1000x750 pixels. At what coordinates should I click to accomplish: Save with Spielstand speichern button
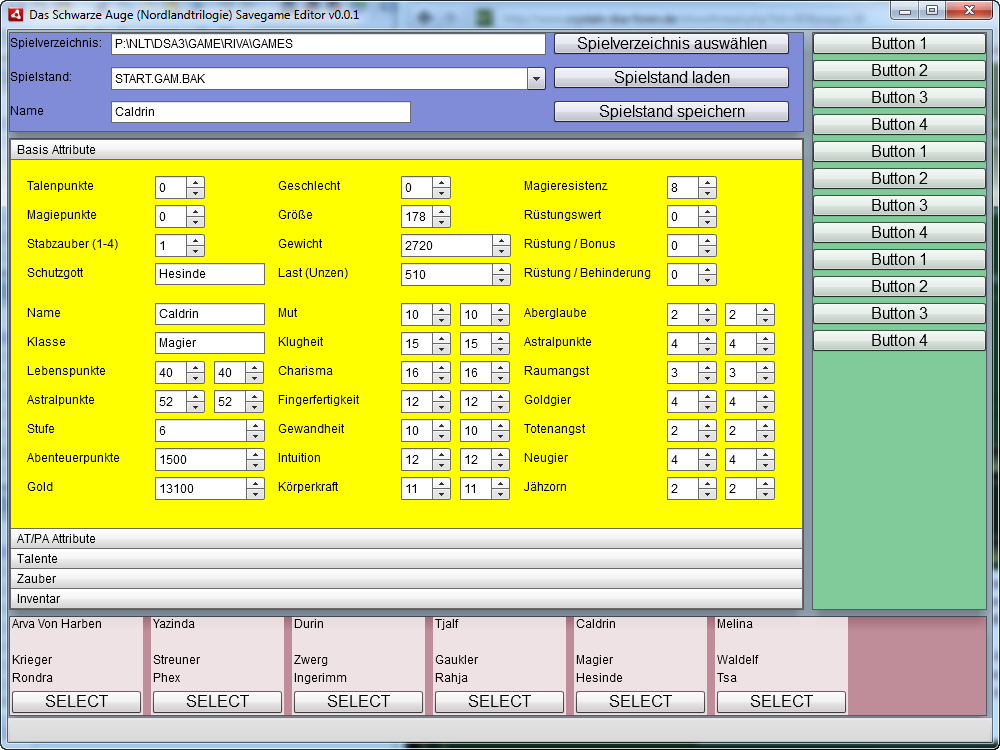click(672, 112)
